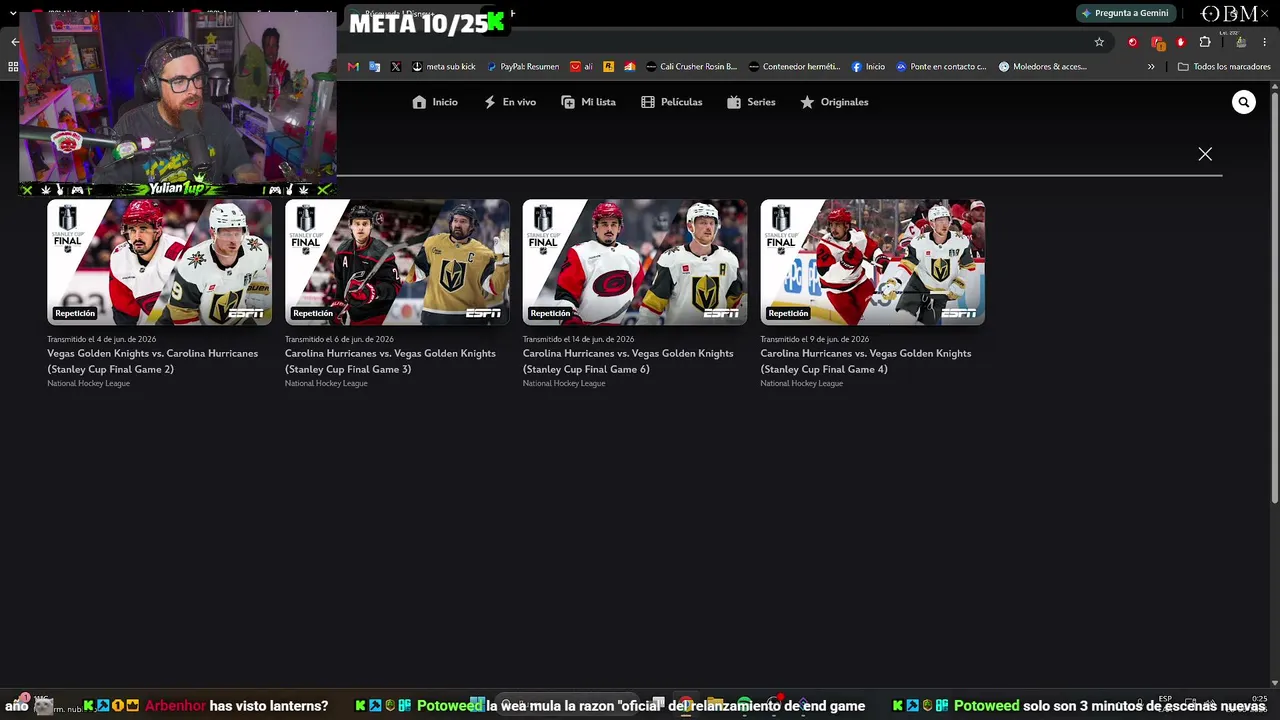Bookmark this page with the star icon
This screenshot has width=1280, height=720.
(1099, 42)
